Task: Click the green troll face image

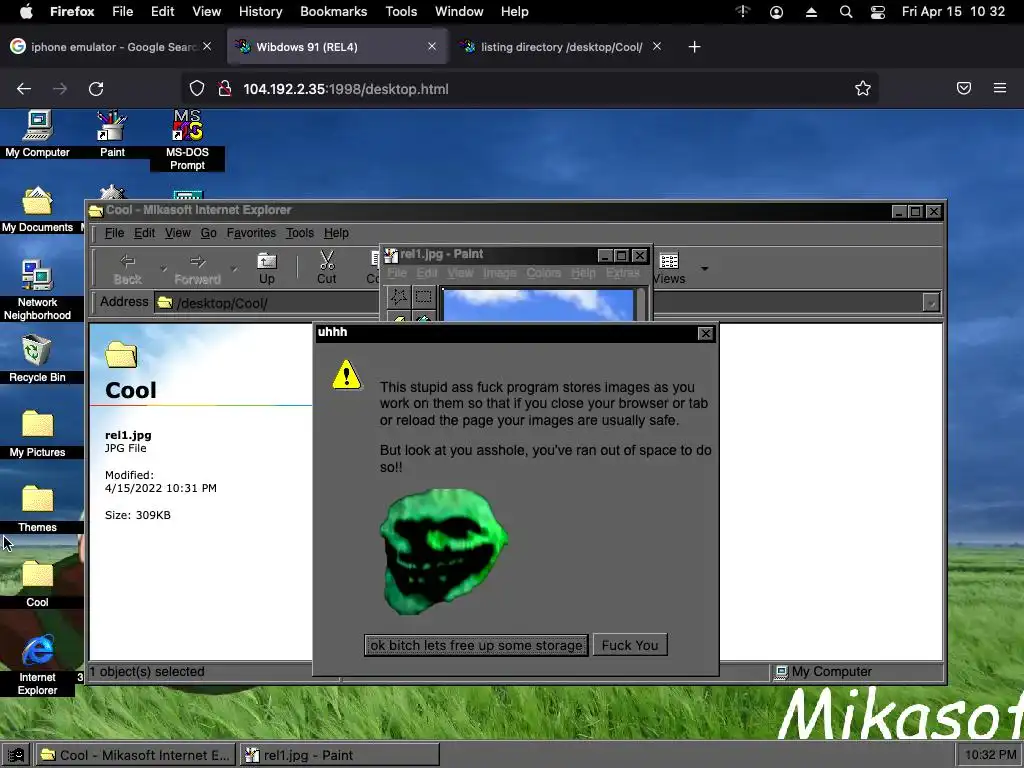Action: (x=443, y=552)
